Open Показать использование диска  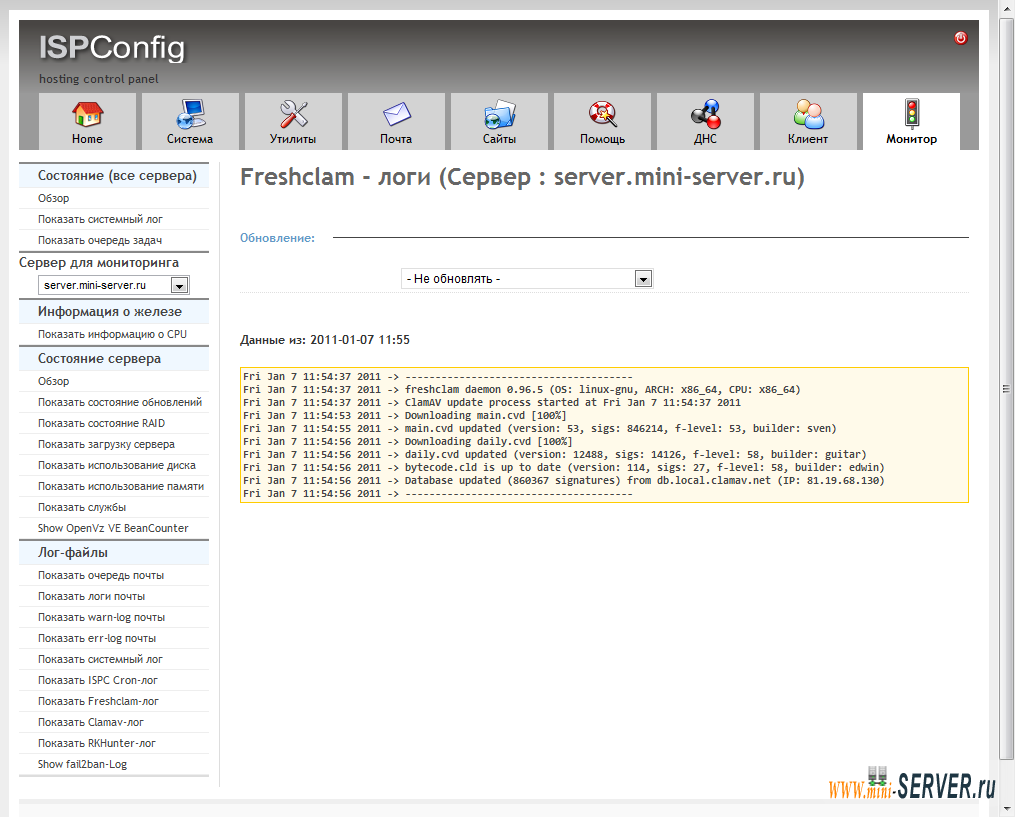tap(117, 465)
